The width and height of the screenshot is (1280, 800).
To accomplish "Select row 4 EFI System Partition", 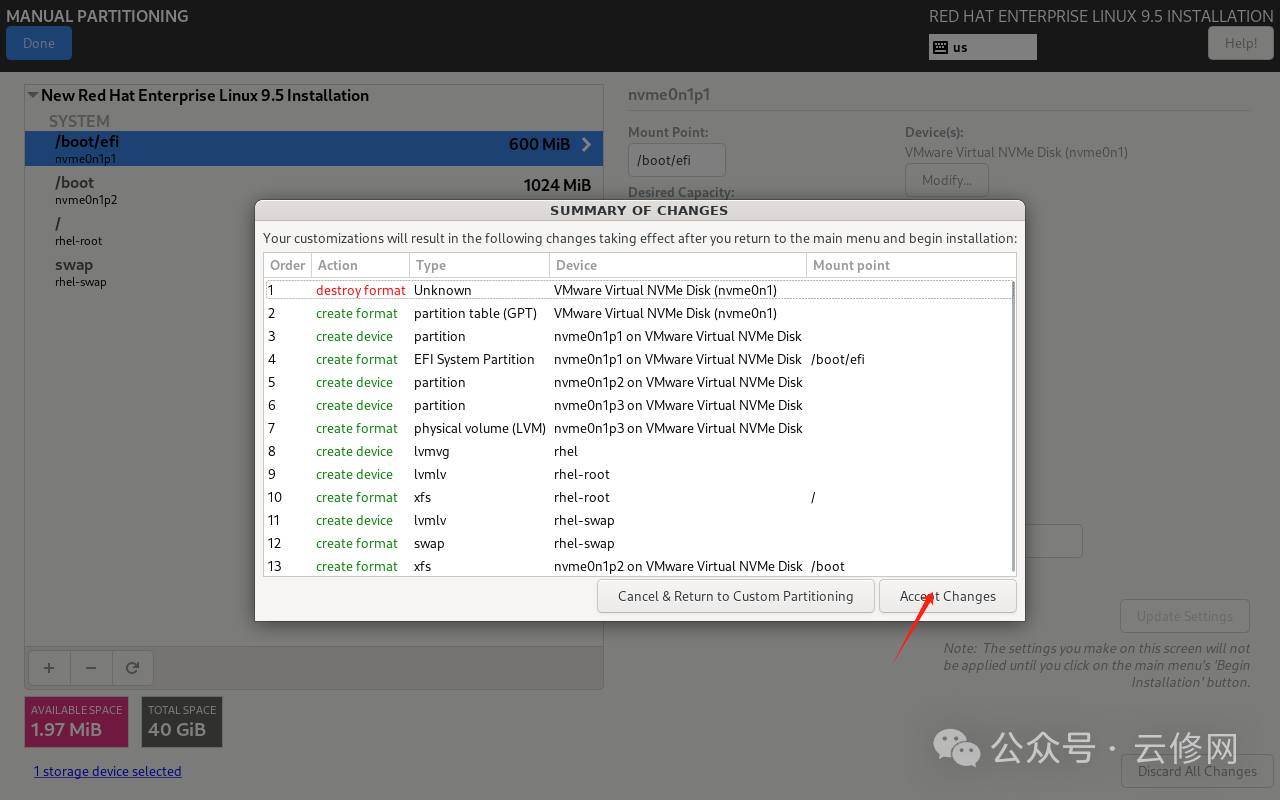I will [638, 359].
